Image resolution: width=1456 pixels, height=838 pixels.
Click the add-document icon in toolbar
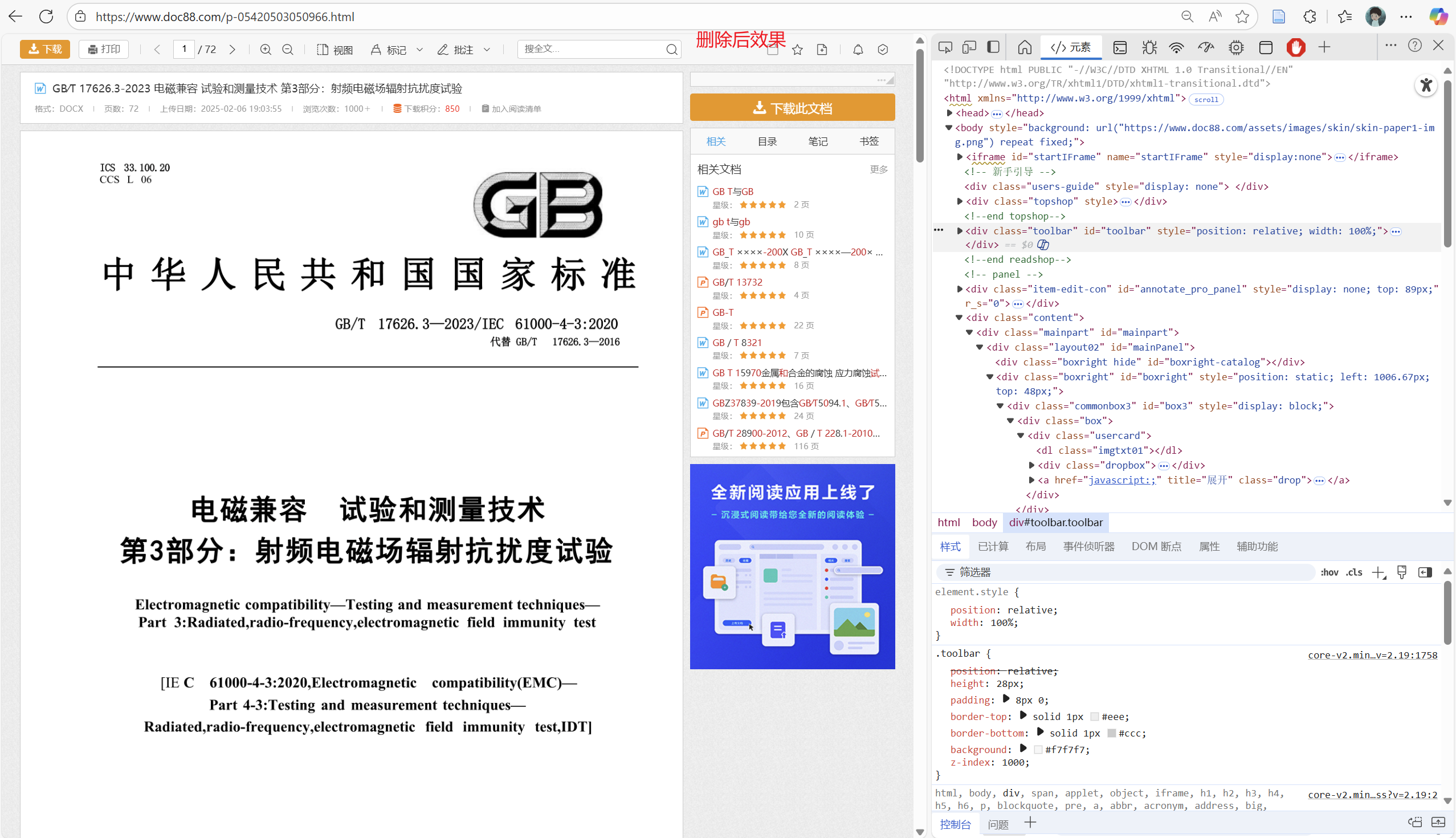click(x=822, y=50)
